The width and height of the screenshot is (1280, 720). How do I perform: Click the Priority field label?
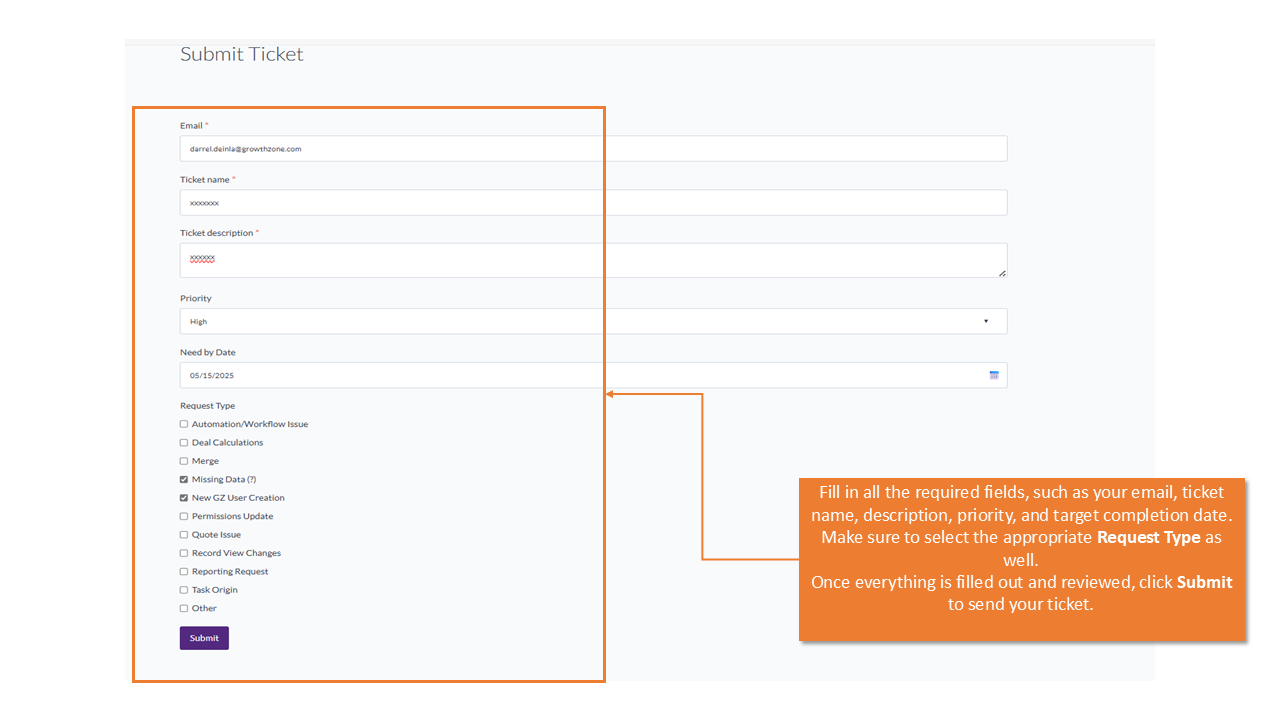coord(196,298)
